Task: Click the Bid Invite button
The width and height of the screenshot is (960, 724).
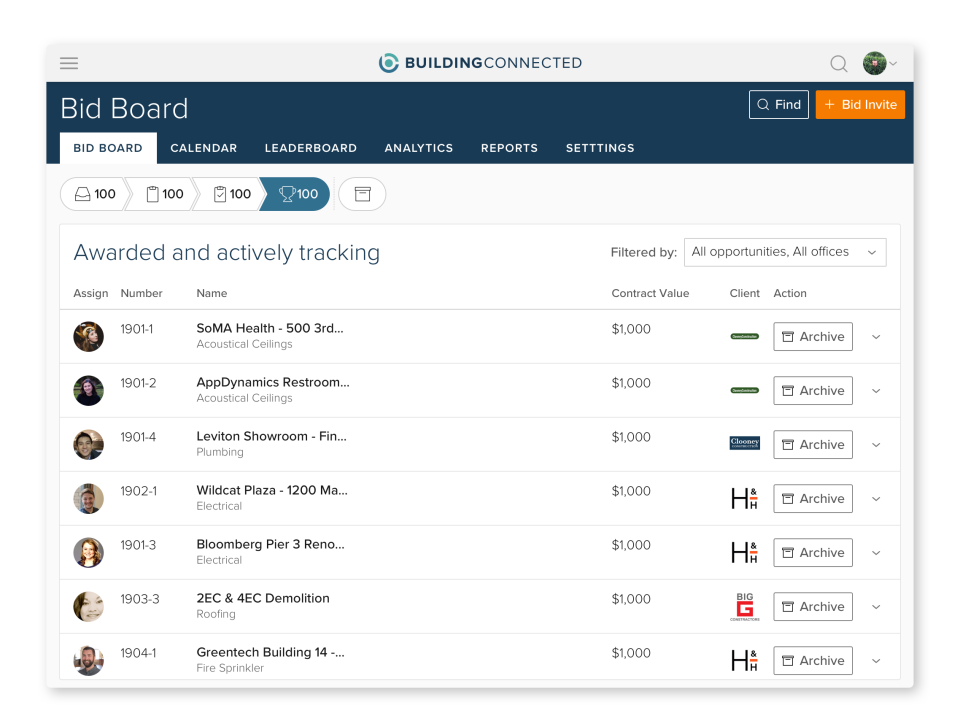Action: [x=860, y=104]
